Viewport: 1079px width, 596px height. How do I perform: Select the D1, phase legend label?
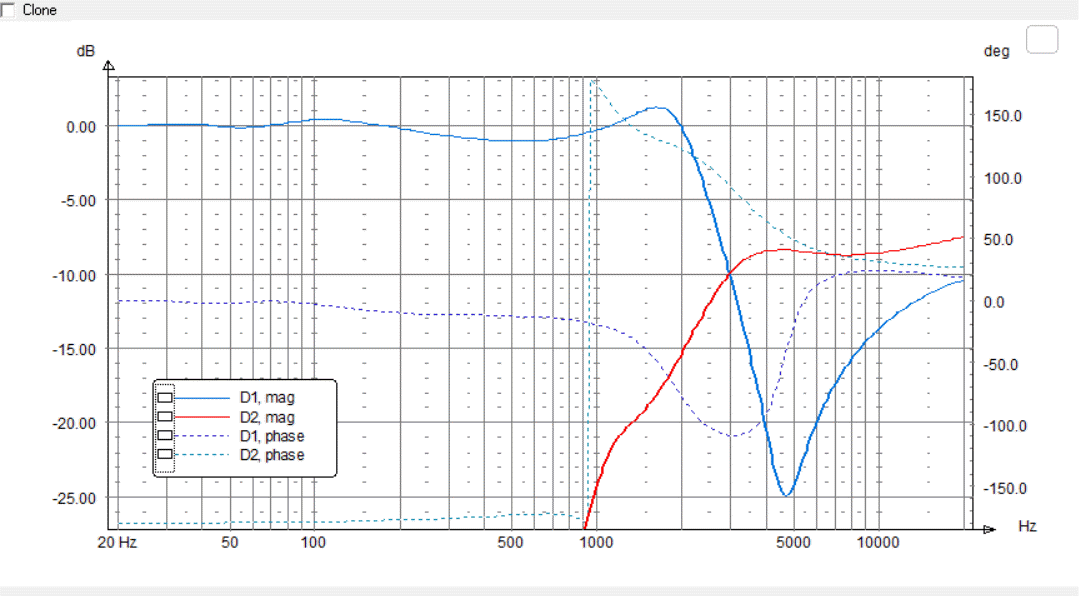272,436
